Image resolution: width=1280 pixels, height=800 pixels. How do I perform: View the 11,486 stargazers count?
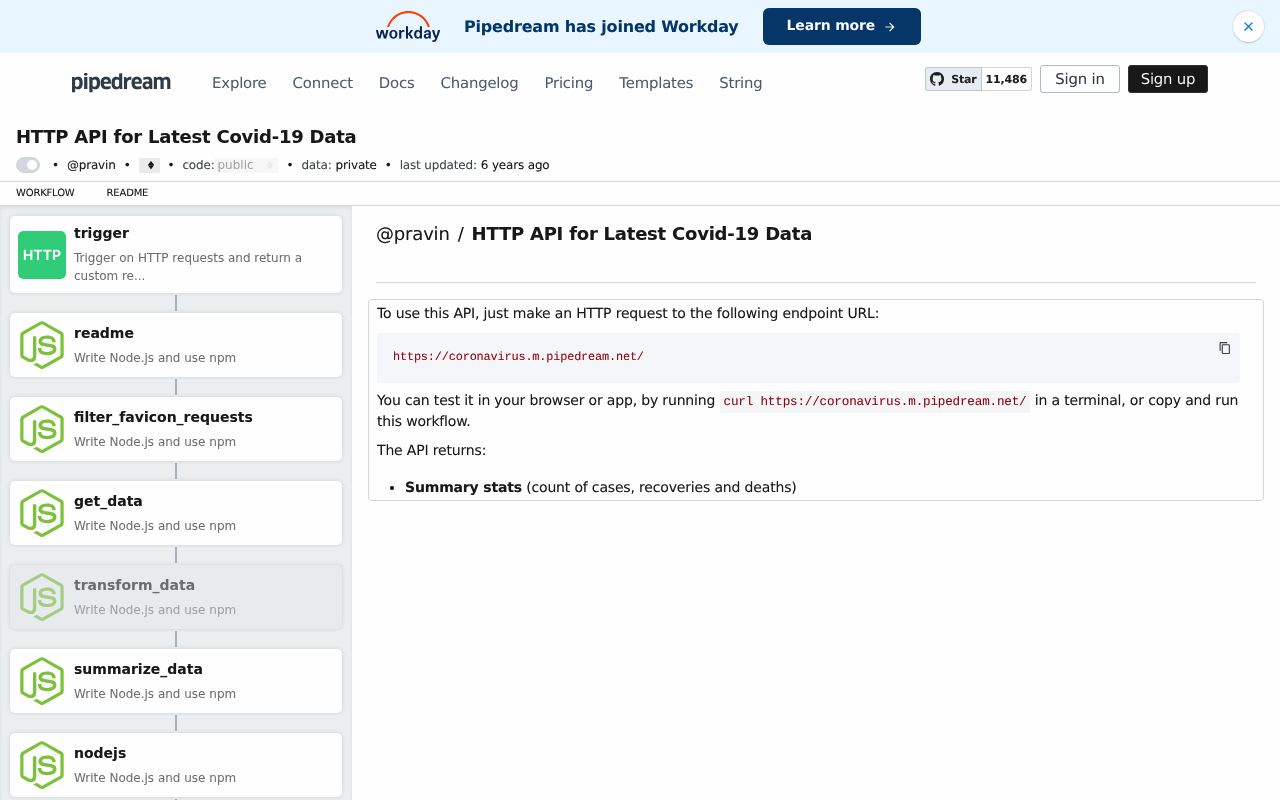1006,79
